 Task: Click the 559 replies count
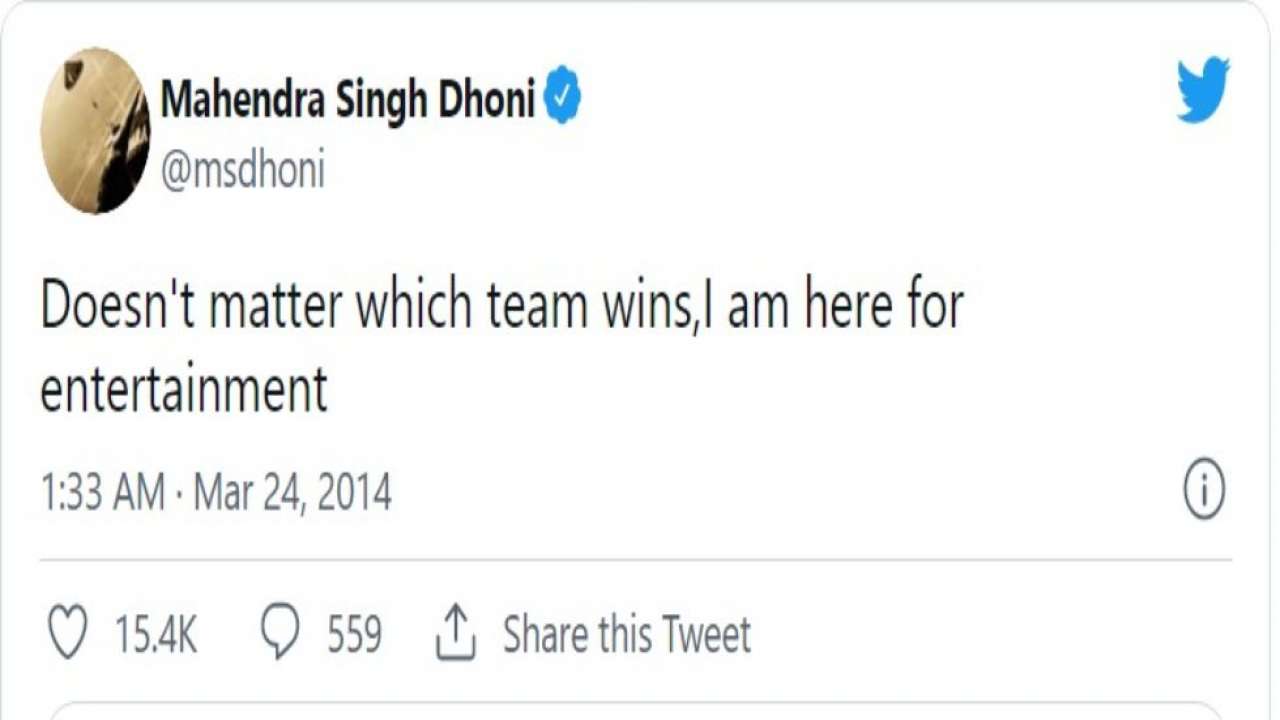click(354, 635)
